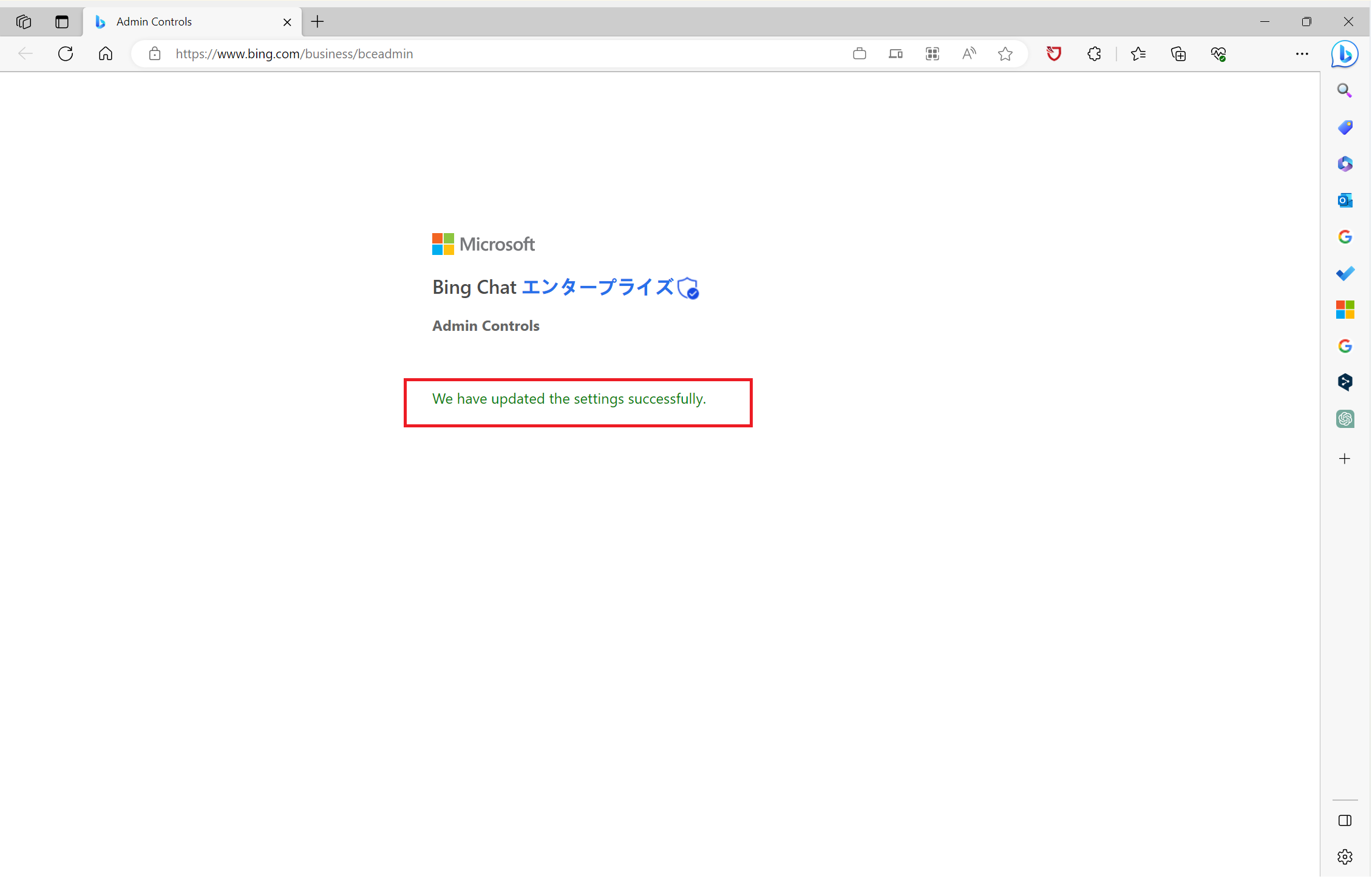Click the Microsoft Outlook icon in sidebar
The height and width of the screenshot is (879, 1372).
tap(1345, 200)
